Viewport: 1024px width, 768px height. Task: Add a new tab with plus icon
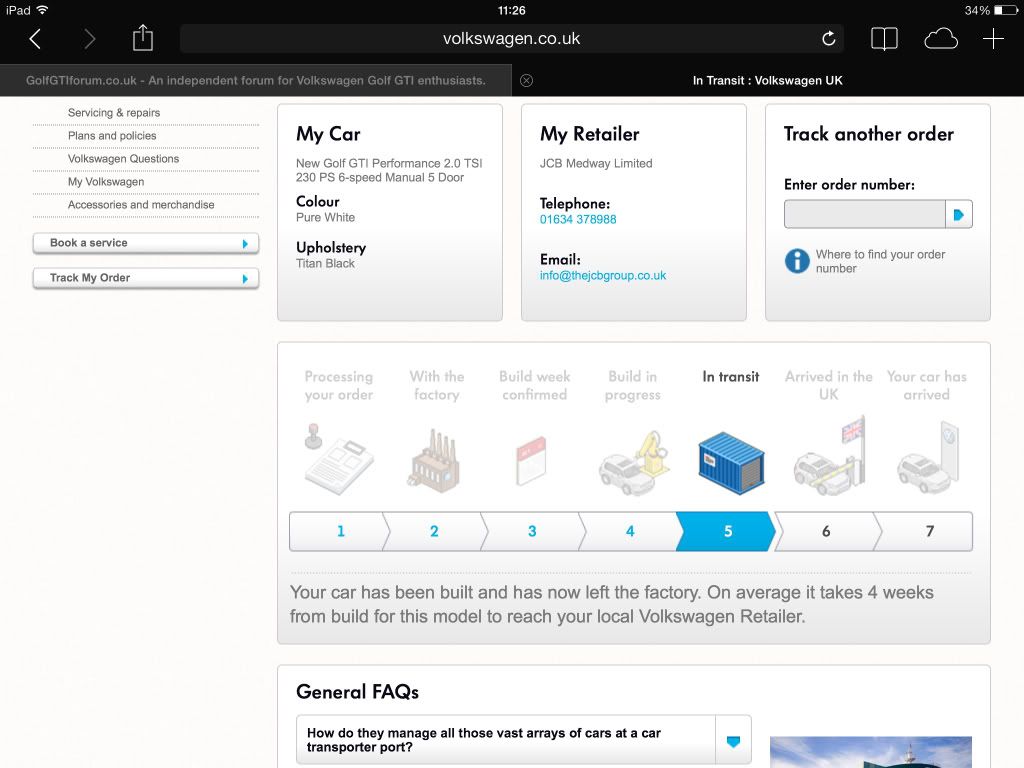point(993,39)
